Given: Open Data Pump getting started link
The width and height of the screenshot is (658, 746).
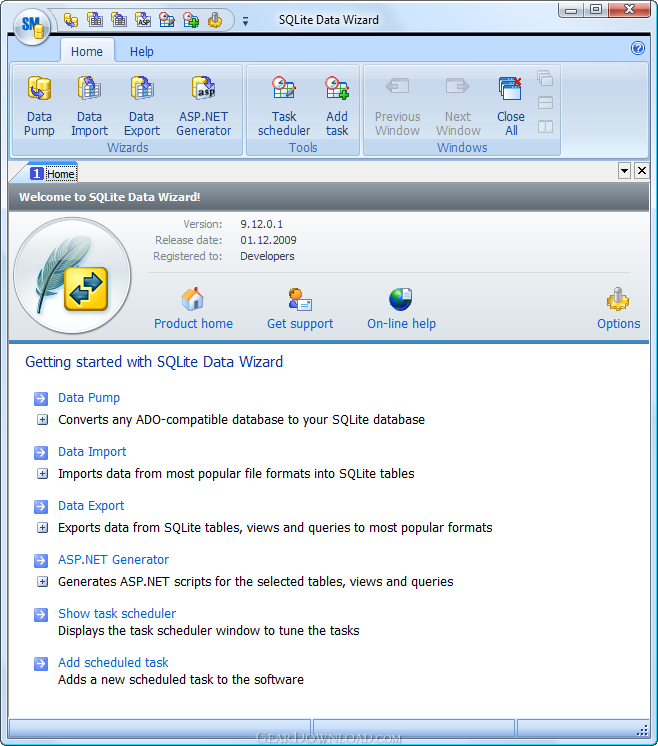Looking at the screenshot, I should pyautogui.click(x=89, y=398).
